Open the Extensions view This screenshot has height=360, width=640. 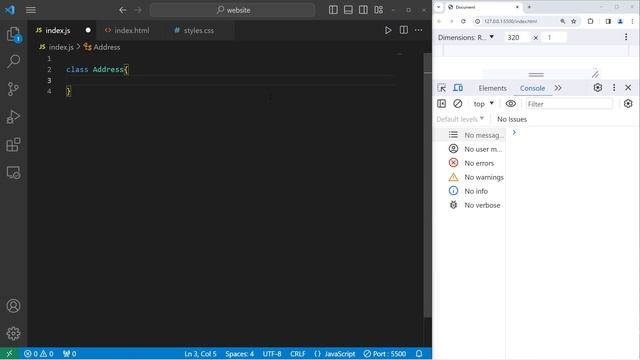coord(13,144)
